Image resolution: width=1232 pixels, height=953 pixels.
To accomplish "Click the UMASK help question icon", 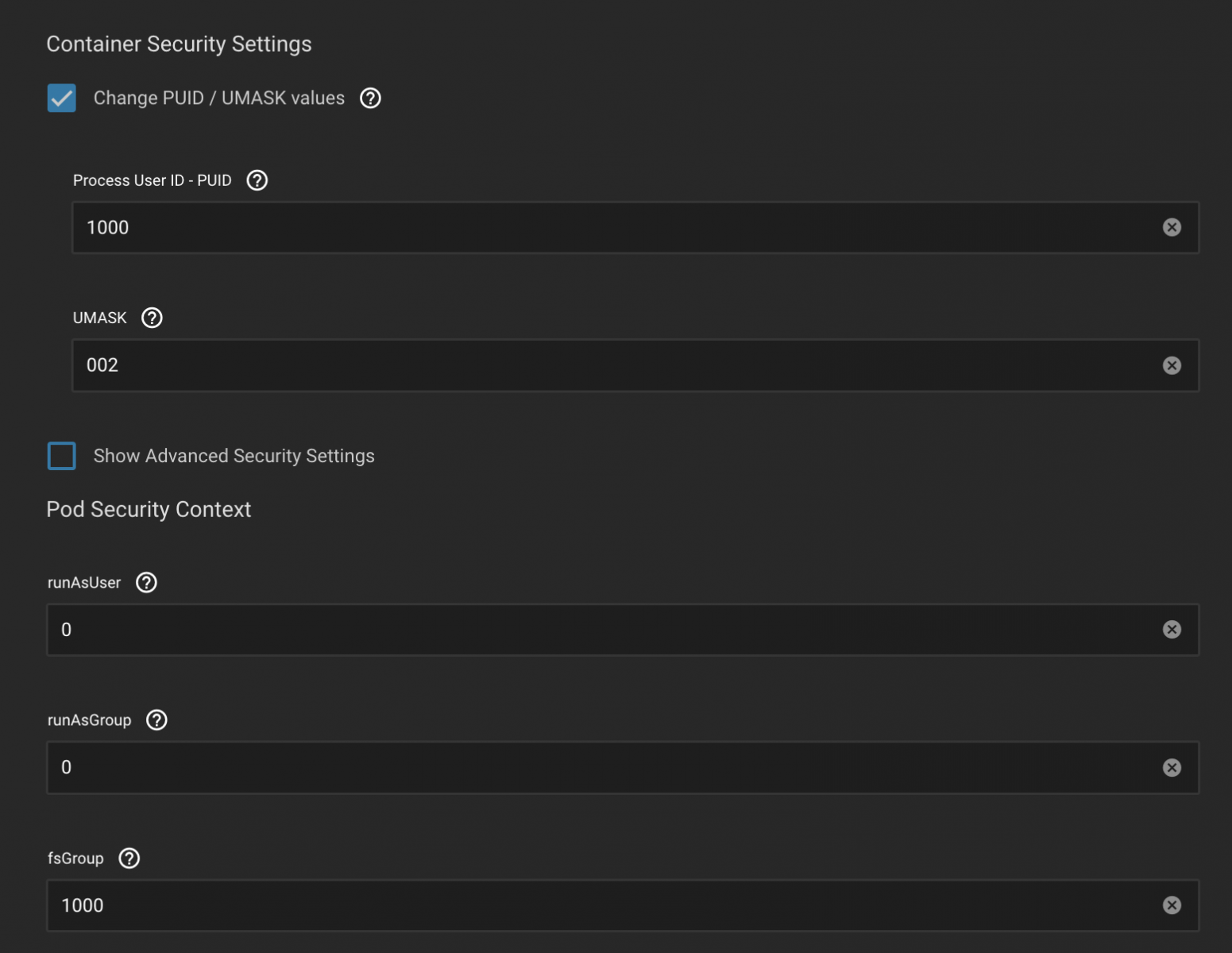I will click(152, 318).
